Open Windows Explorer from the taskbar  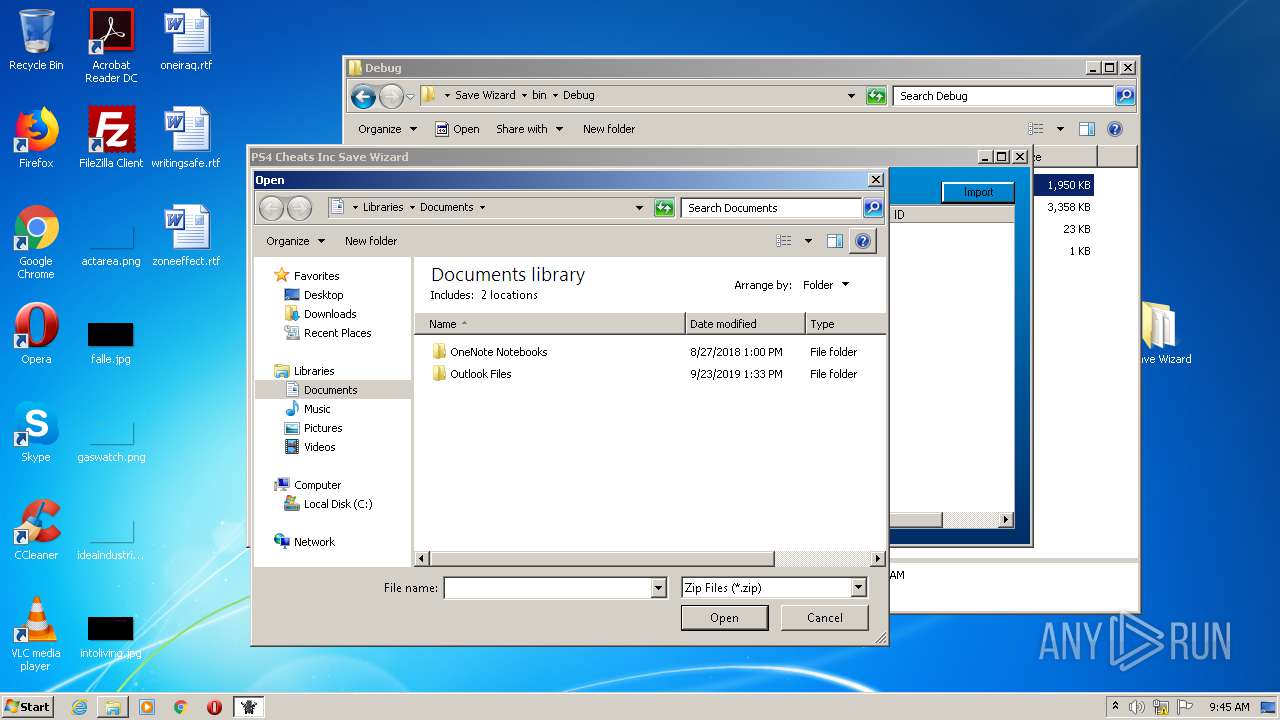[113, 707]
